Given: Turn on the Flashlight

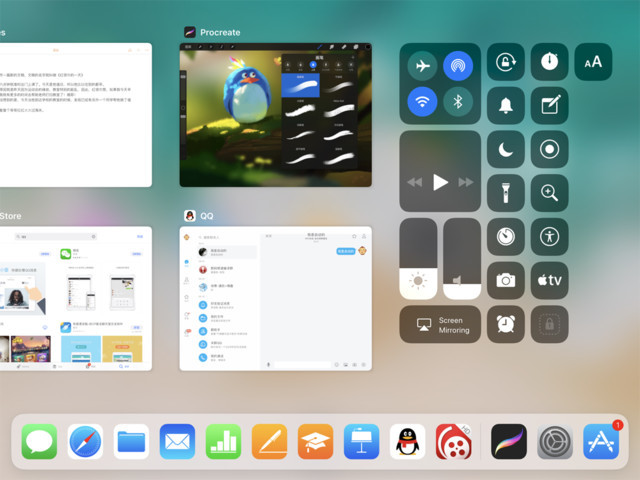Looking at the screenshot, I should click(x=506, y=193).
